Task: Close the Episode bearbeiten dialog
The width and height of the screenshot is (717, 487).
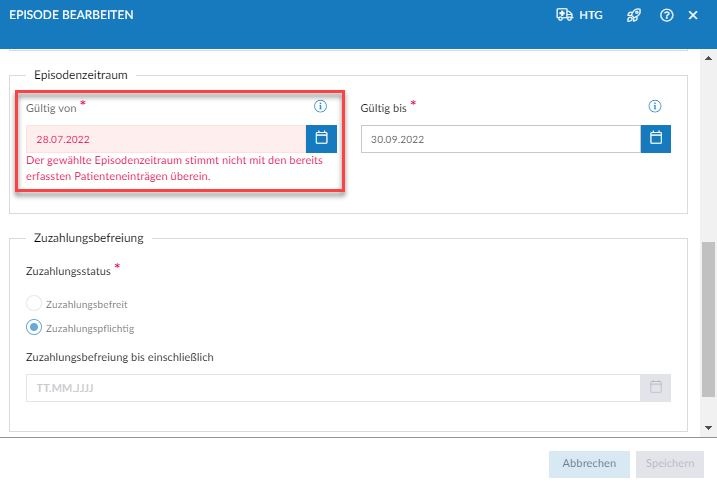Action: coord(693,15)
